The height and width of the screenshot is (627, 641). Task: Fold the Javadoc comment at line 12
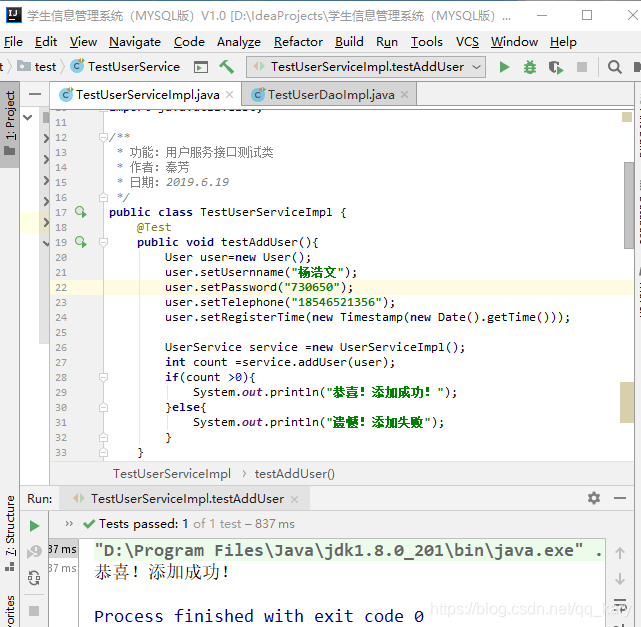click(x=103, y=137)
